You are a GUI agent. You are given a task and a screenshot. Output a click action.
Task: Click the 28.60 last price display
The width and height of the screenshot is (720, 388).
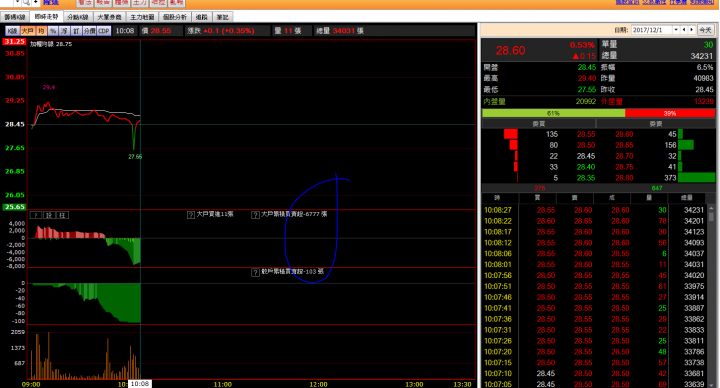click(510, 51)
